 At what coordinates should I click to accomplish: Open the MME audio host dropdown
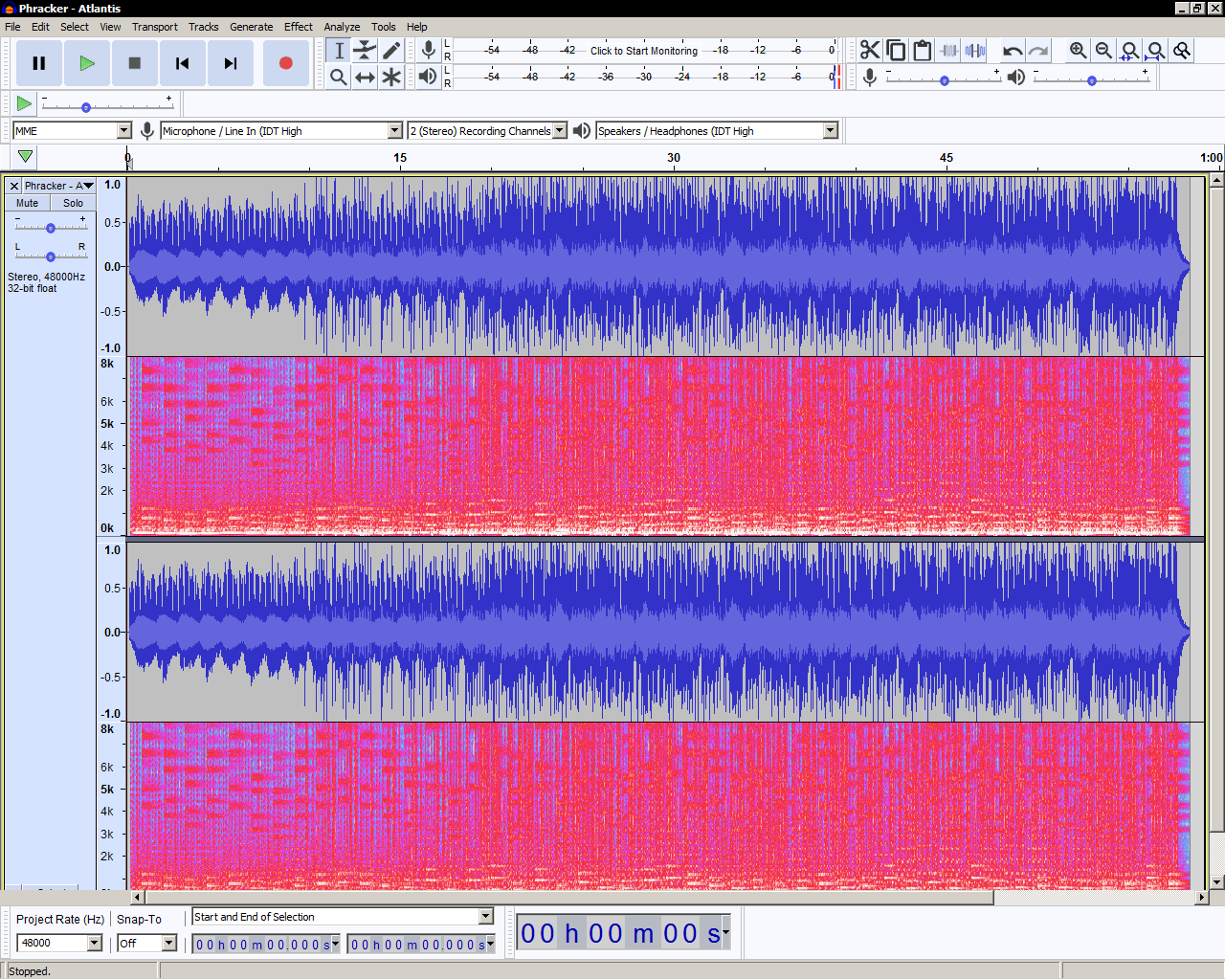click(x=124, y=131)
